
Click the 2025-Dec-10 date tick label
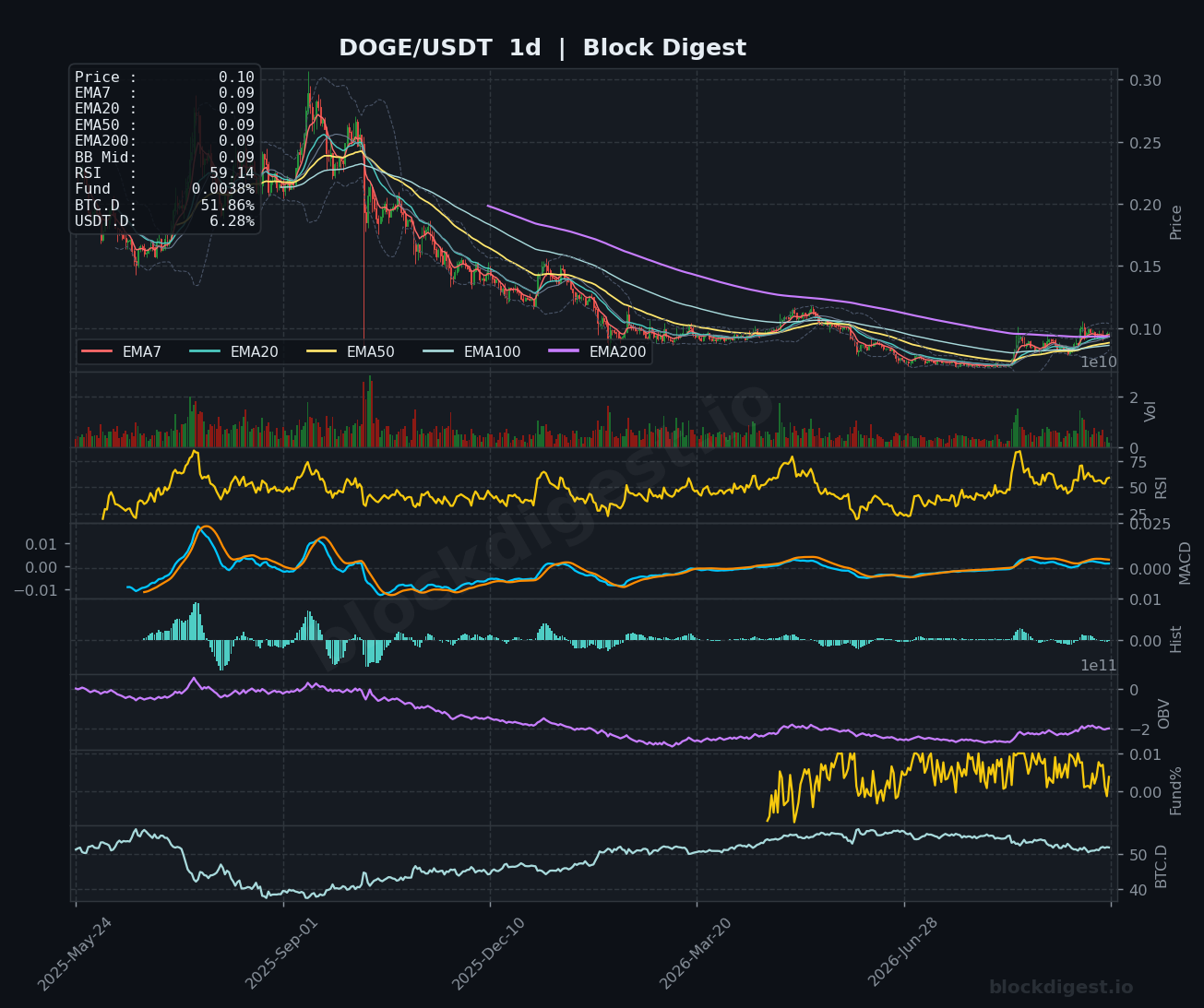tap(489, 954)
